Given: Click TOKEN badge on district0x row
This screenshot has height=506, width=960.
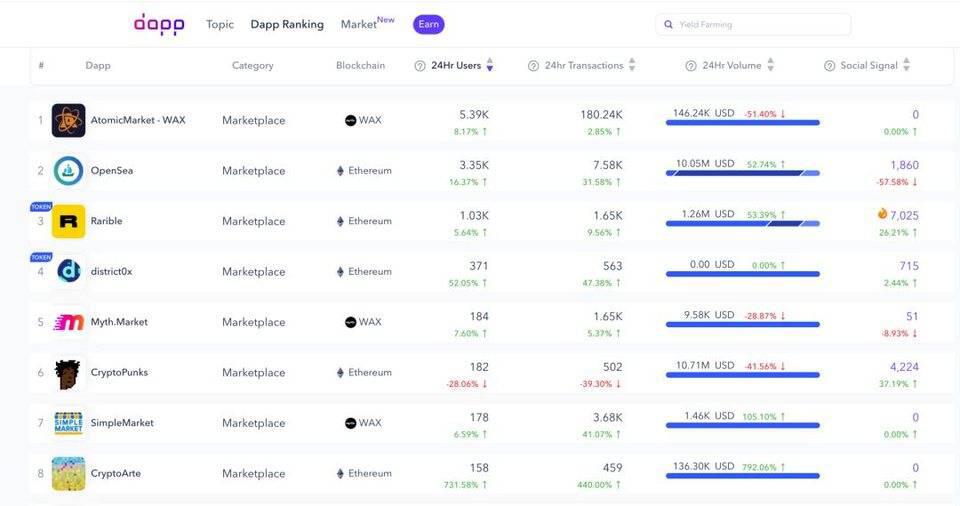Looking at the screenshot, I should [x=41, y=257].
